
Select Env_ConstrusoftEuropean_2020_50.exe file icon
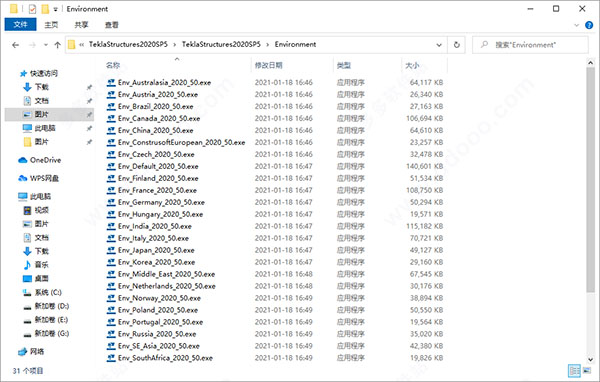tap(111, 142)
